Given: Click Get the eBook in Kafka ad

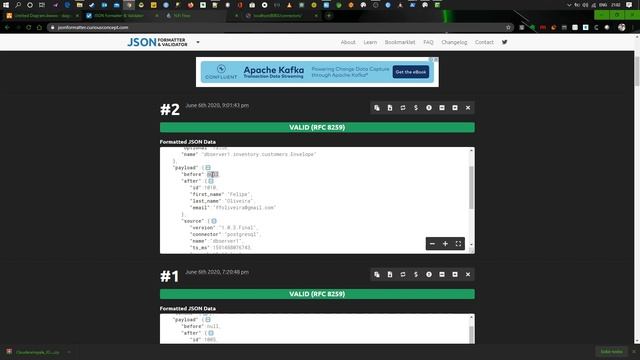Looking at the screenshot, I should (x=411, y=72).
